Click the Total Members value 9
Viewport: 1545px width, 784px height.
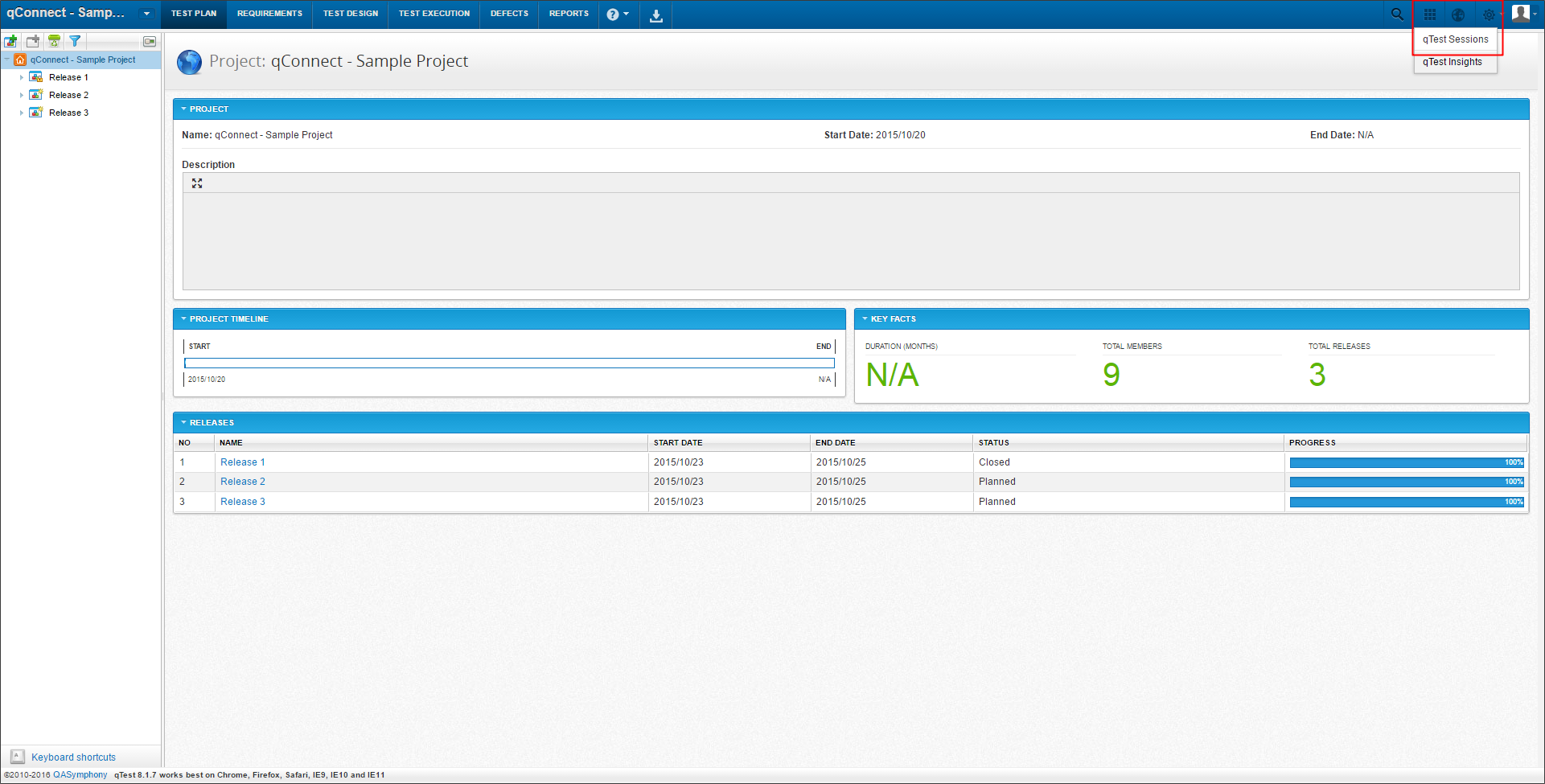pos(1111,375)
